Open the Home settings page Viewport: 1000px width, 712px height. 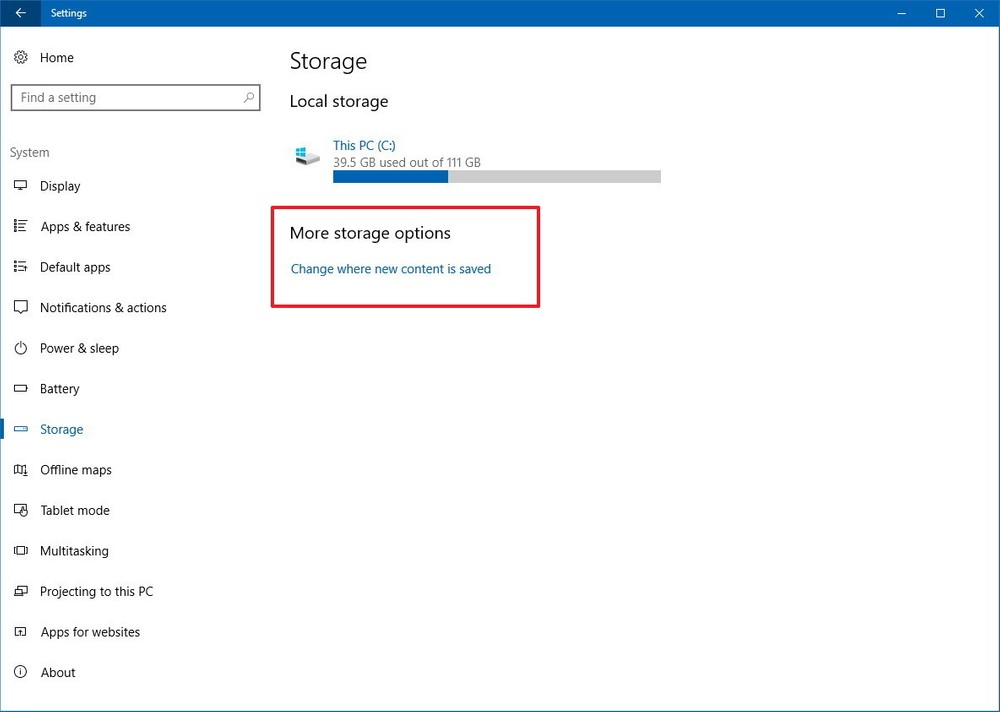57,57
